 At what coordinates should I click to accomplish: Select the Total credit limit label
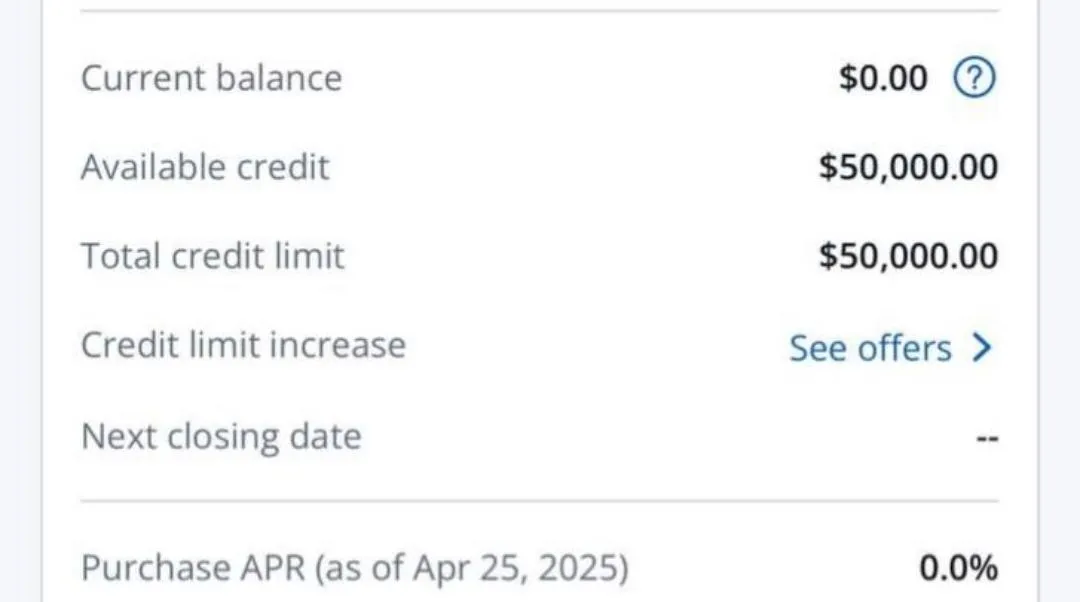coord(212,256)
